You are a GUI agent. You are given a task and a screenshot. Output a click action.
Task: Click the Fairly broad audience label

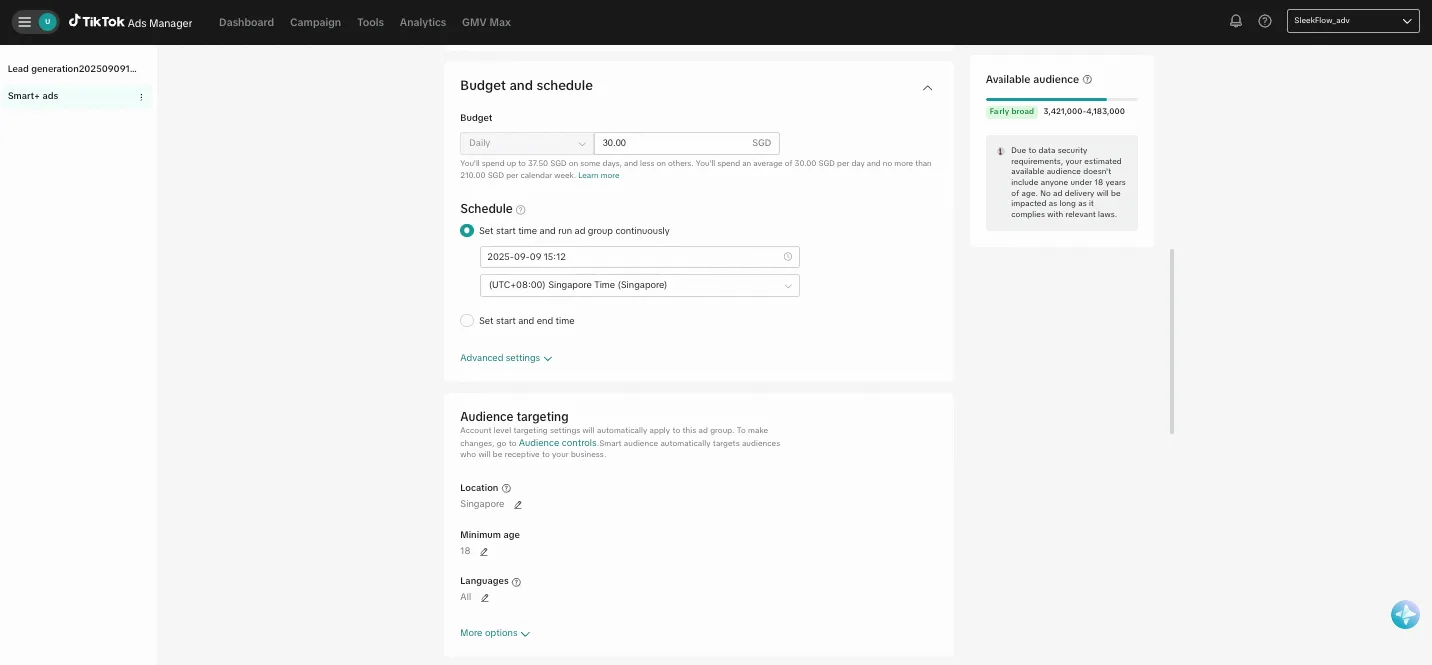pos(1012,112)
